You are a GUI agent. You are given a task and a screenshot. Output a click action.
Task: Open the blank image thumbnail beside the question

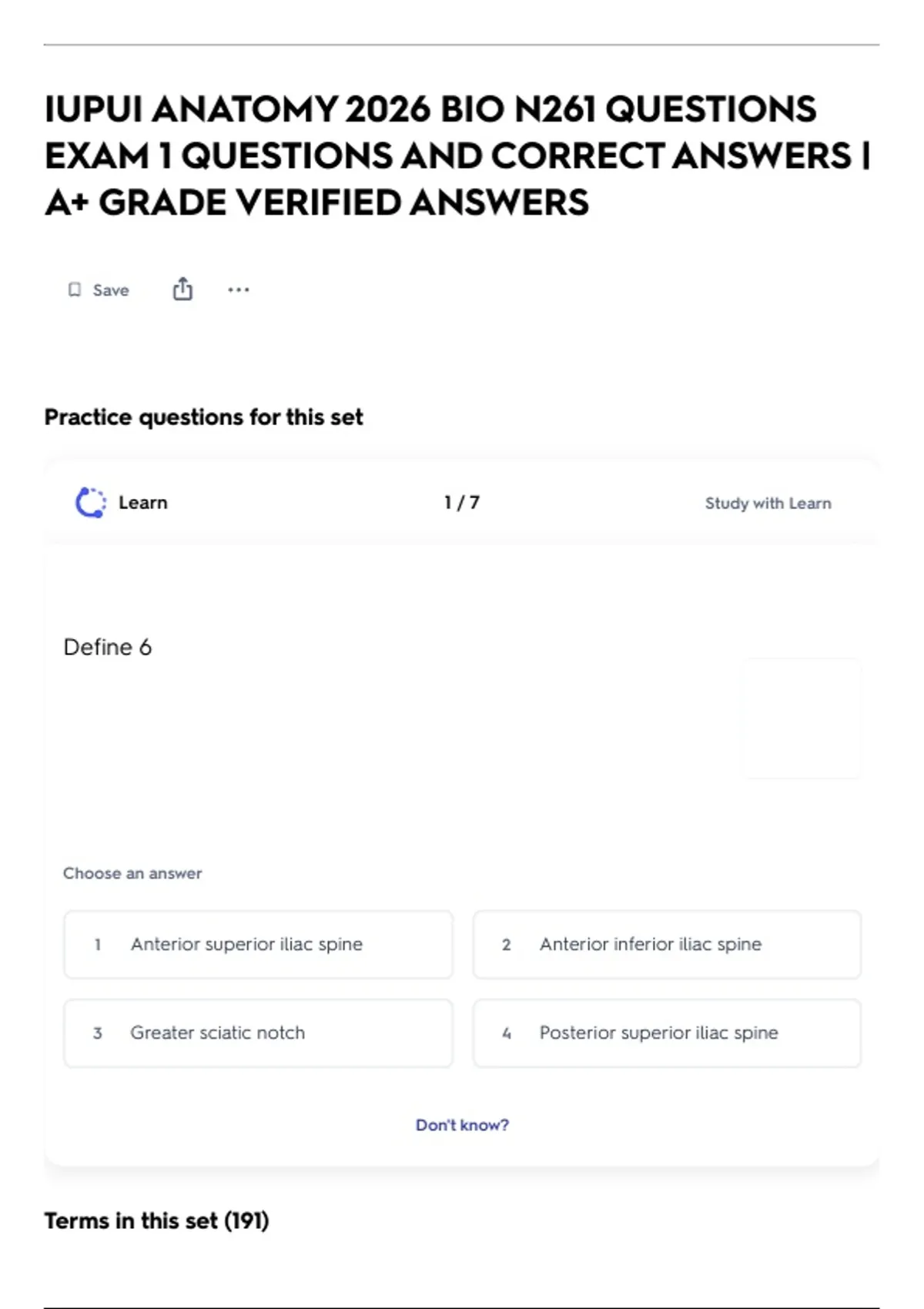802,718
